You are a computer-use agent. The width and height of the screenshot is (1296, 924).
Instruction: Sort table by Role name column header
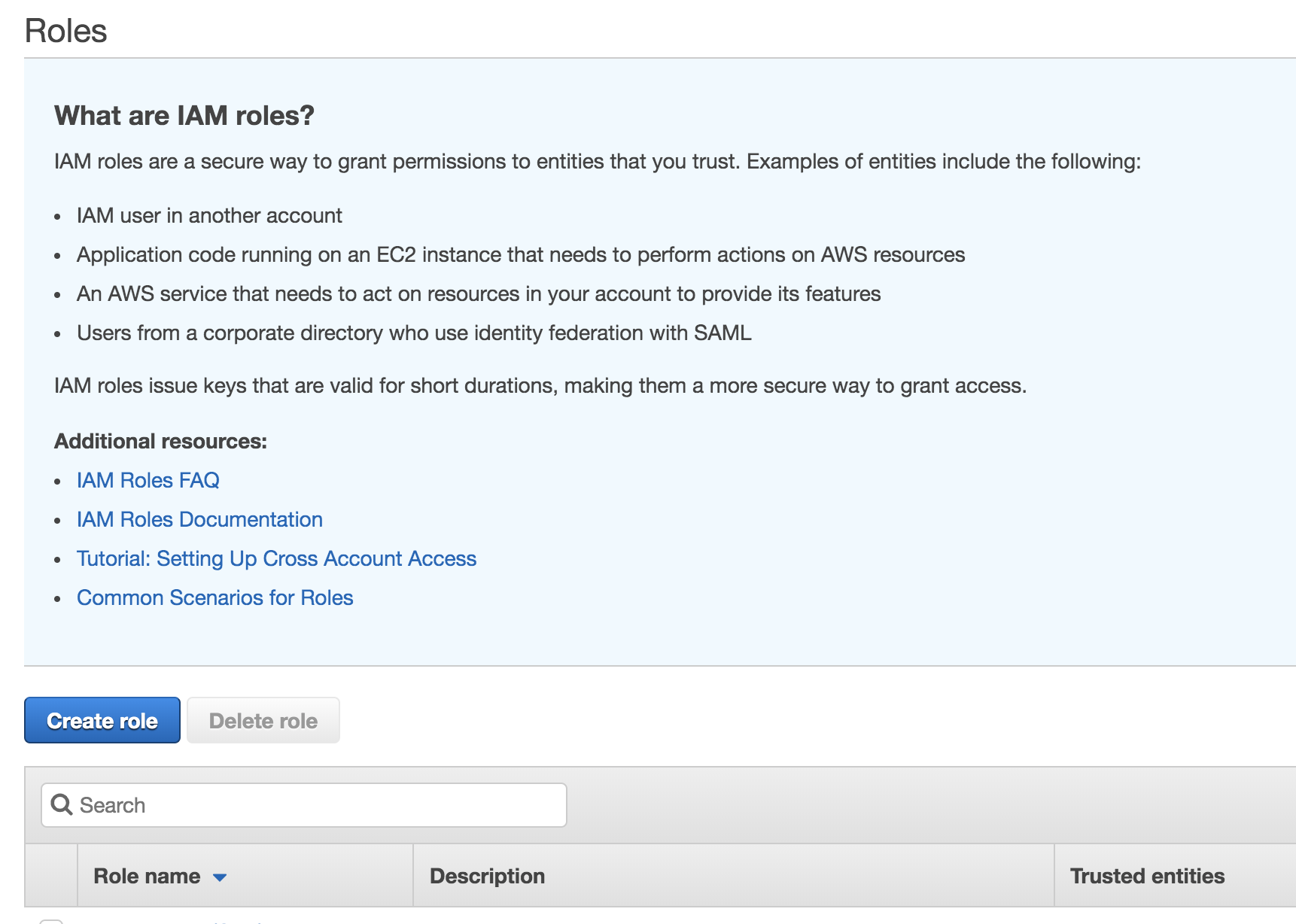point(147,876)
